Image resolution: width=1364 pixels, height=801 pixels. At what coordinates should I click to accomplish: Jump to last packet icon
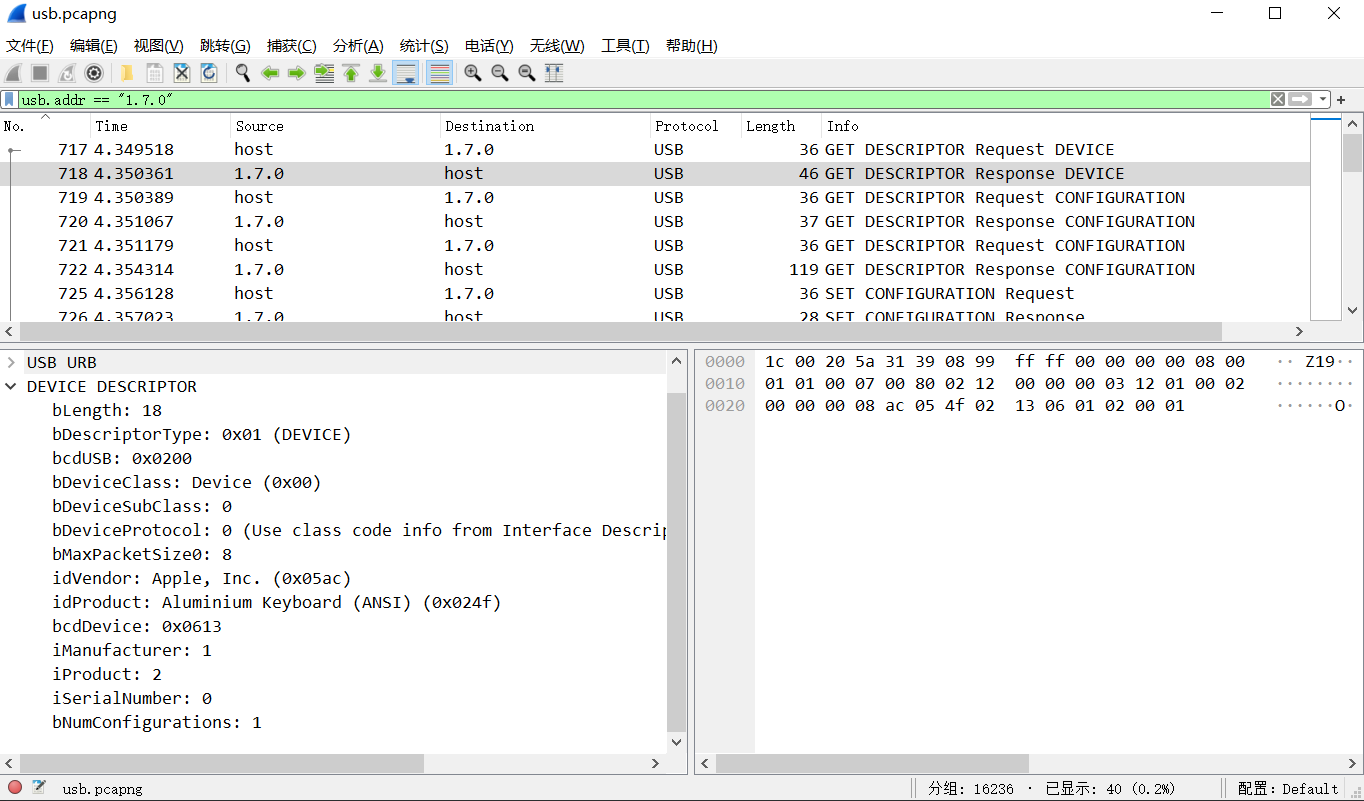(378, 73)
